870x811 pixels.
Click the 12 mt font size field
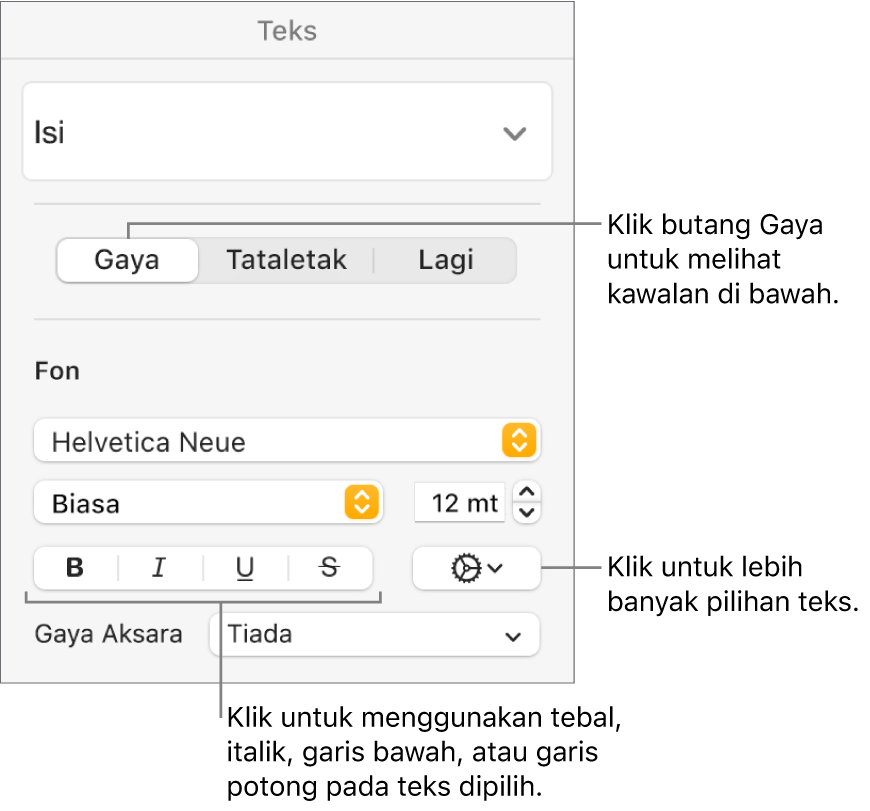[460, 502]
